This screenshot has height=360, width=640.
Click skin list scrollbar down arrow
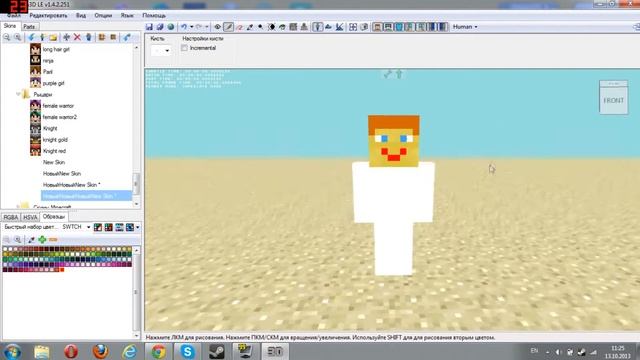(x=136, y=203)
